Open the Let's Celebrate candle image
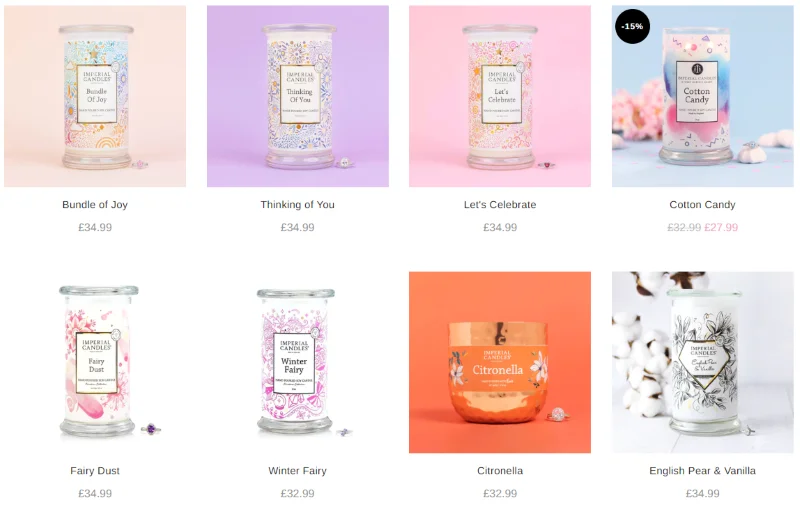 [x=500, y=96]
